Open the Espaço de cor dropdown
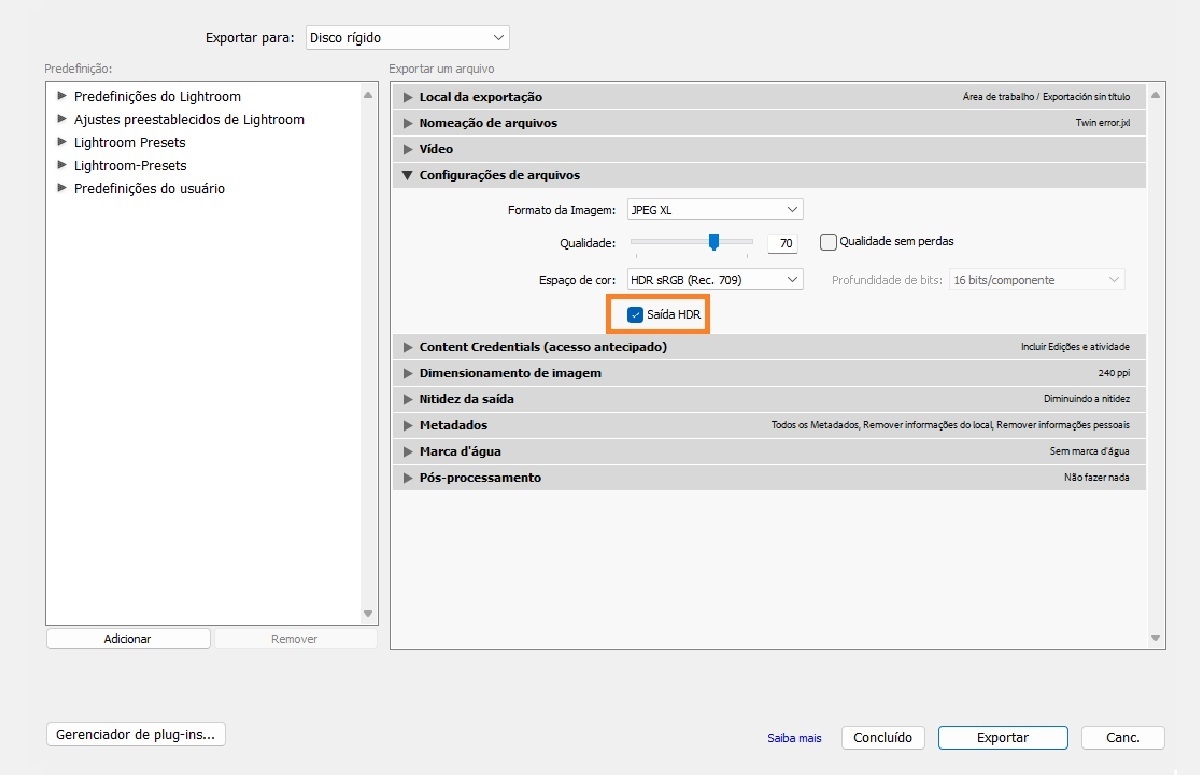Viewport: 1200px width, 775px height. click(x=714, y=280)
